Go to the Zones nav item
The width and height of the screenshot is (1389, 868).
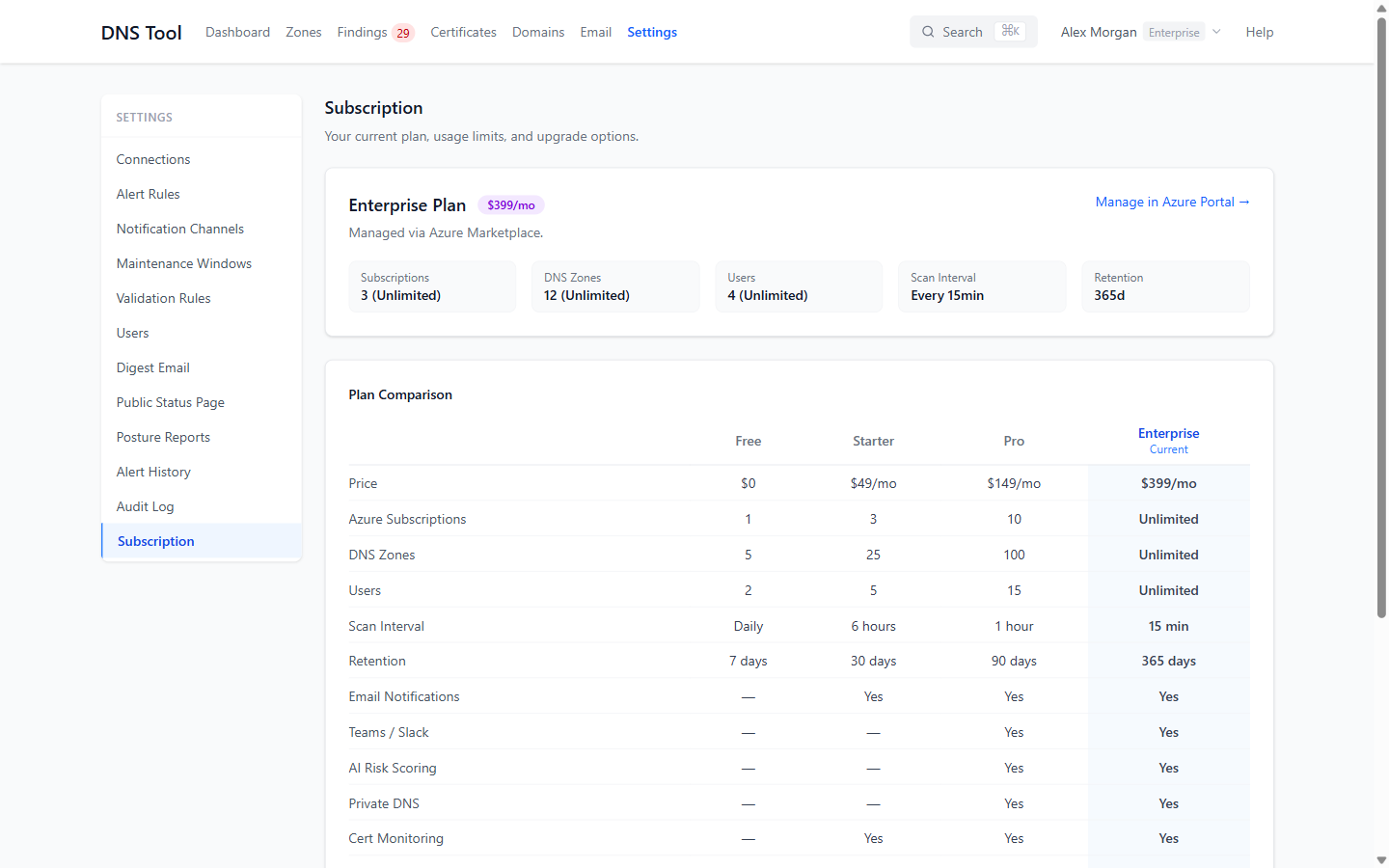pos(304,32)
